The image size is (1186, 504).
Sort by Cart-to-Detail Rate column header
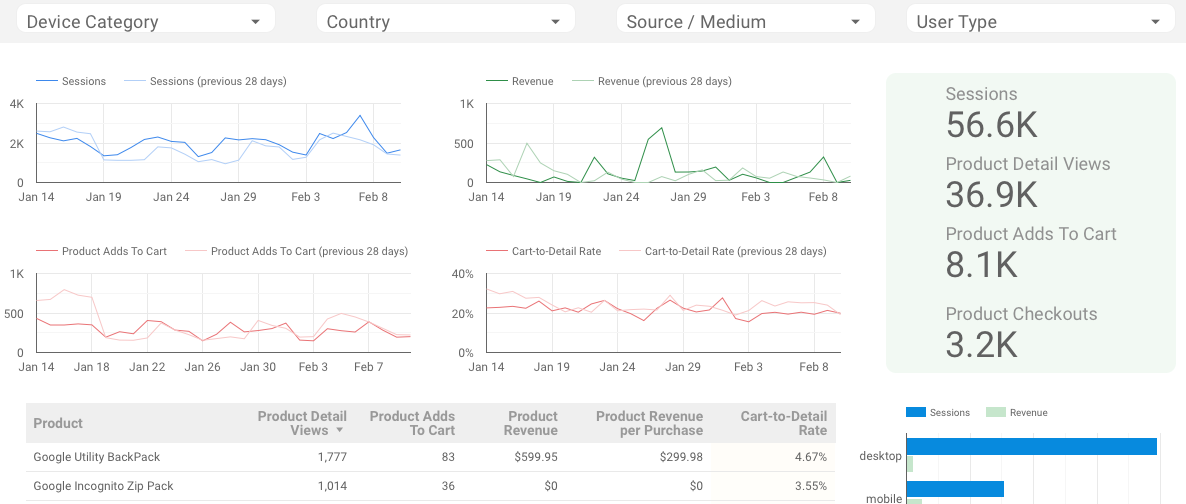click(x=783, y=423)
